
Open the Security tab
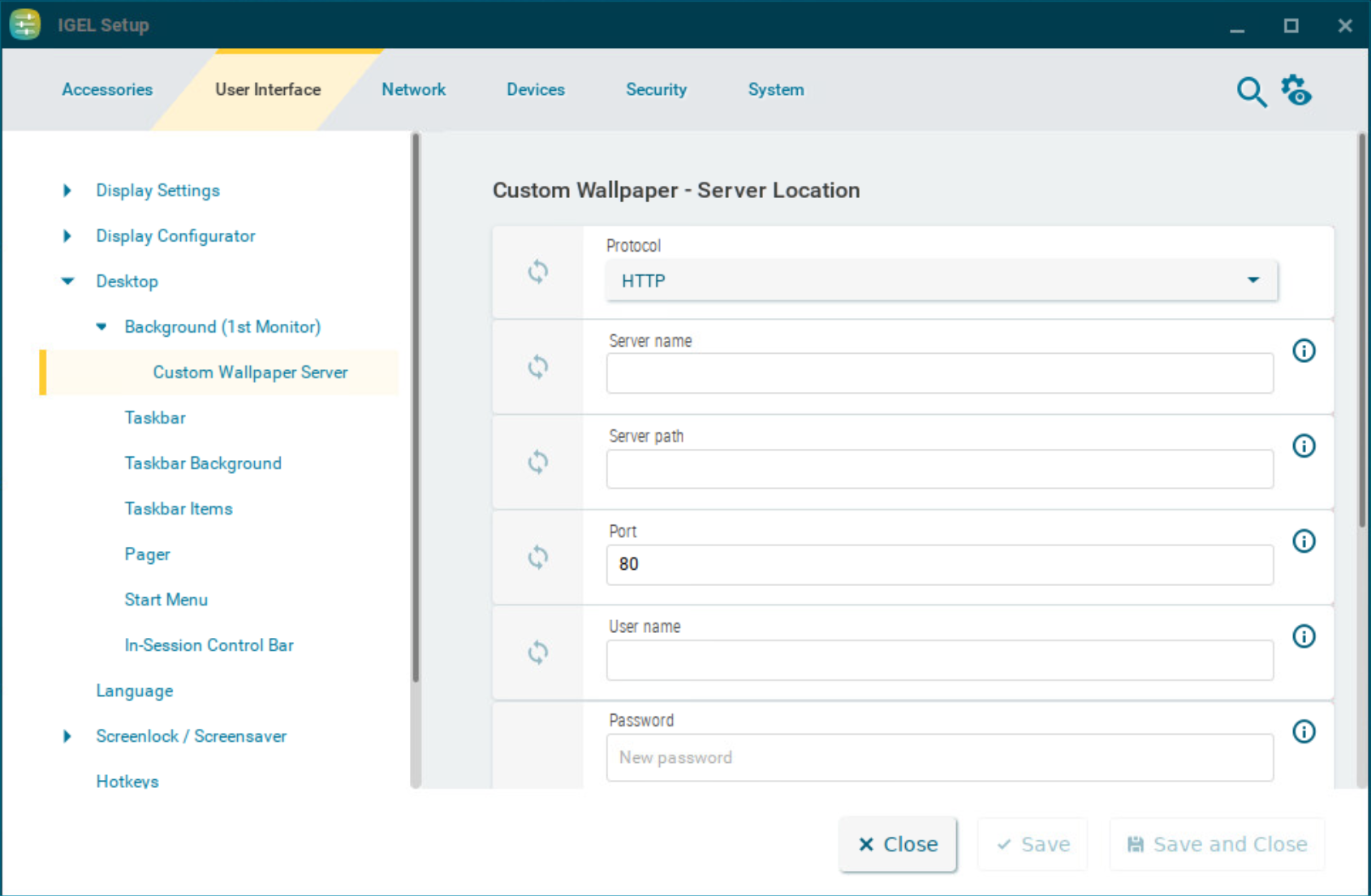click(x=656, y=89)
